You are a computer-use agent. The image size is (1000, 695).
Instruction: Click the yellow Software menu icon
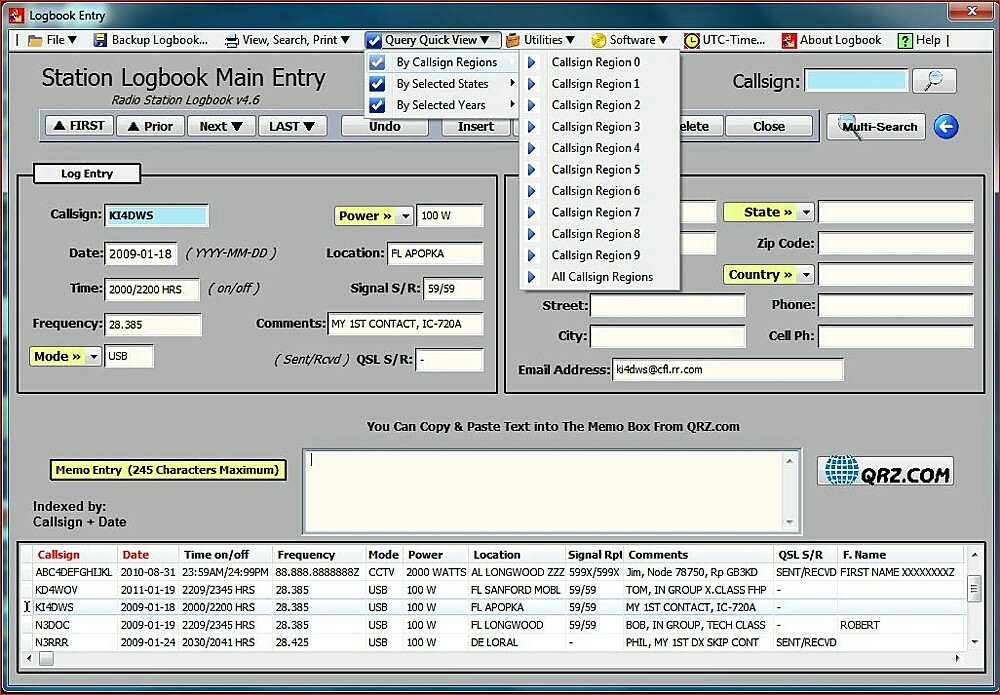[599, 41]
